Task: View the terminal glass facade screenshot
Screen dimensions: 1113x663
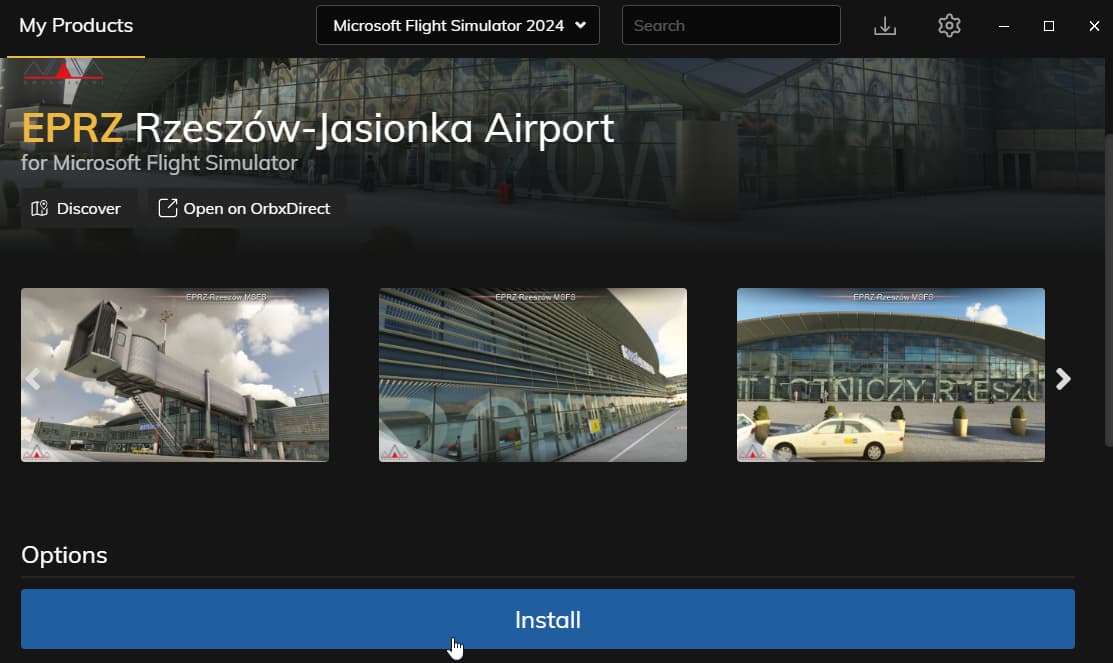Action: coord(532,375)
